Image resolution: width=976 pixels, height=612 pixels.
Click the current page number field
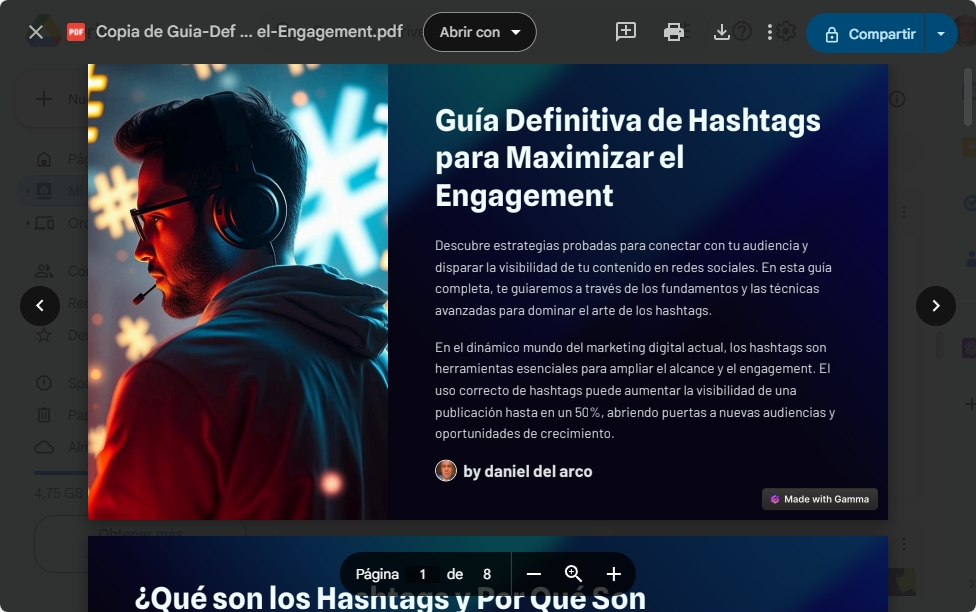423,574
